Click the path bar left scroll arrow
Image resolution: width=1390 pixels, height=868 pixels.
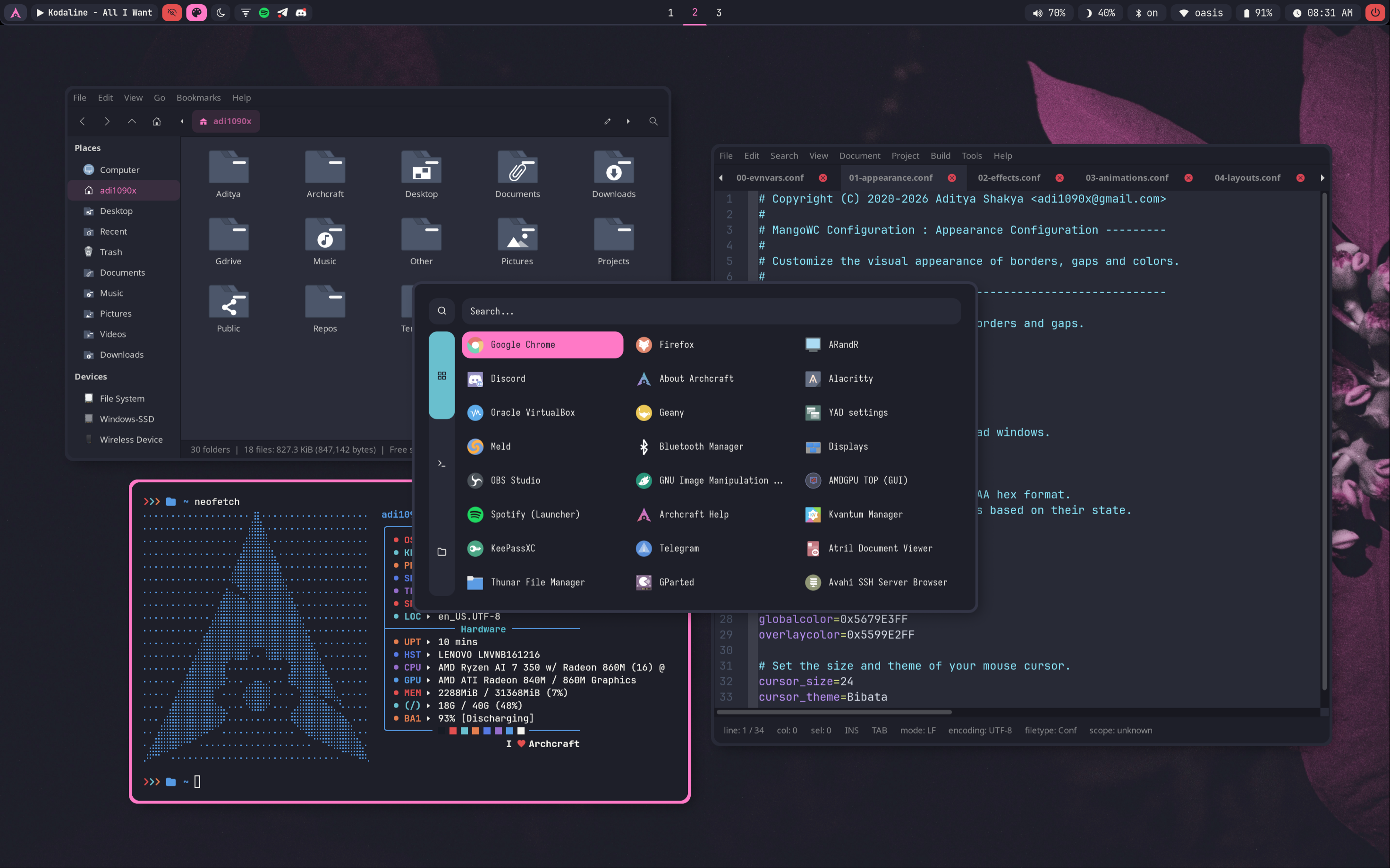182,121
